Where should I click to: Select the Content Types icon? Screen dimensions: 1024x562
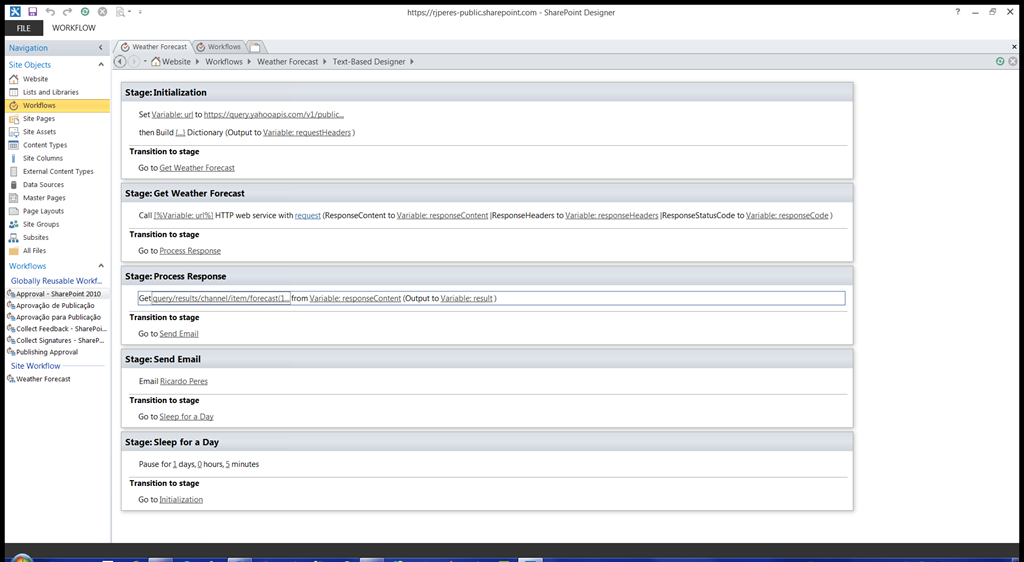14,145
